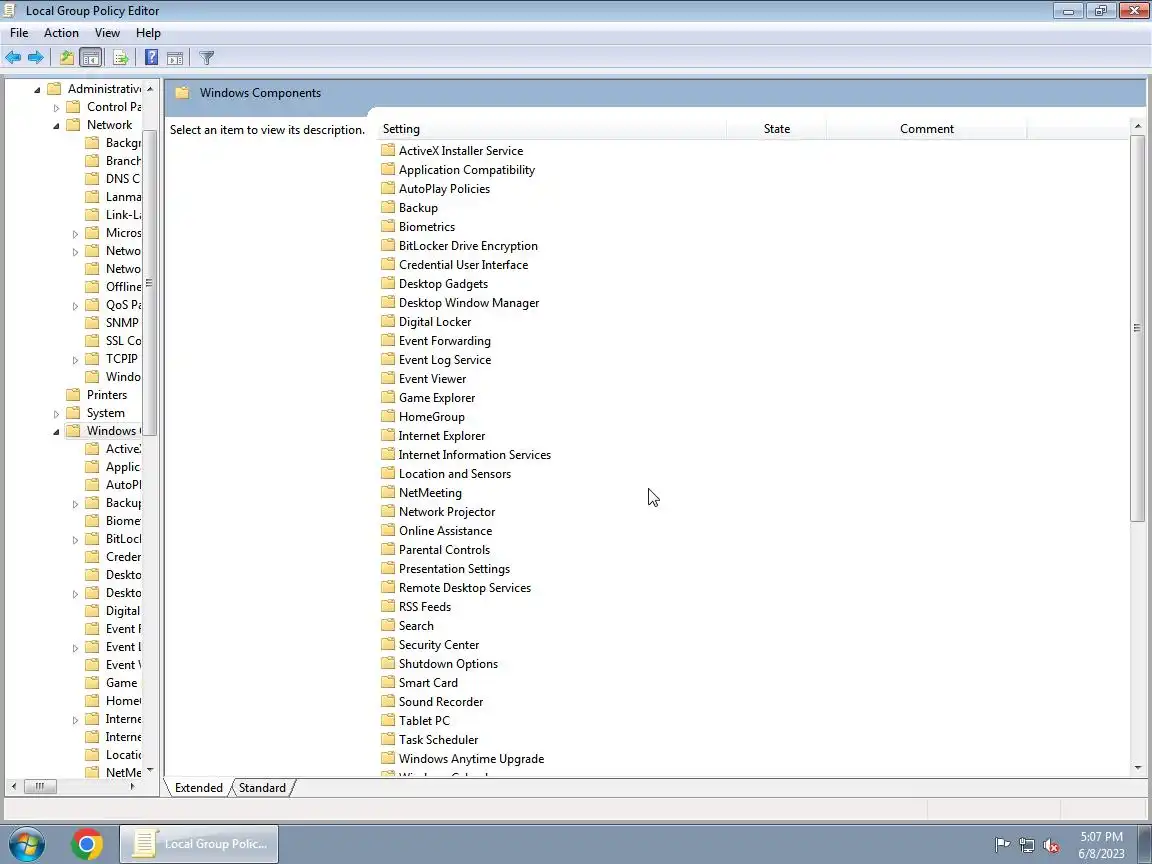
Task: Select 'Shutdown Options' in the list
Action: tap(448, 664)
